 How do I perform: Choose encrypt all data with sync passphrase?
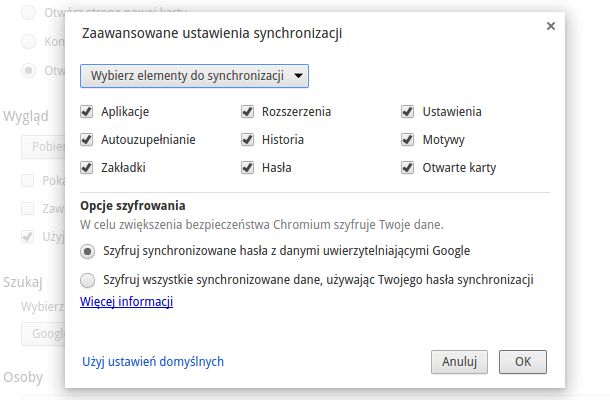[x=88, y=280]
